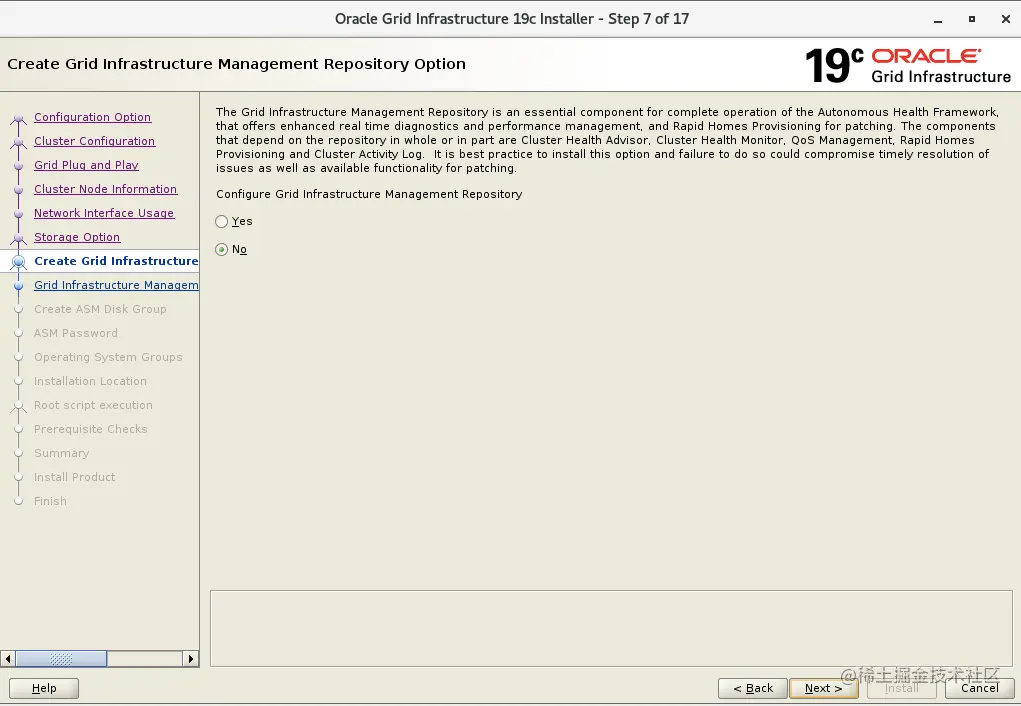Screen dimensions: 1021x706
Task: Click the Install Product step text
Action: 74,477
